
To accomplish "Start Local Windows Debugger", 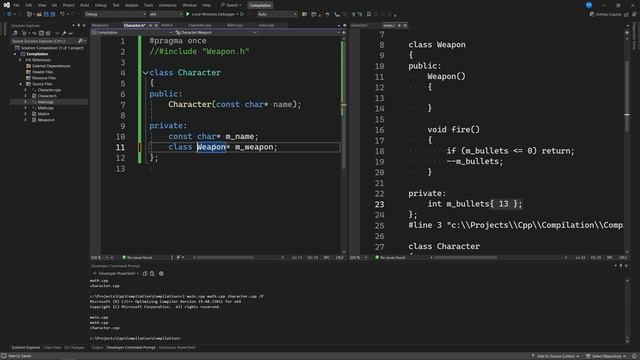I will coord(211,14).
